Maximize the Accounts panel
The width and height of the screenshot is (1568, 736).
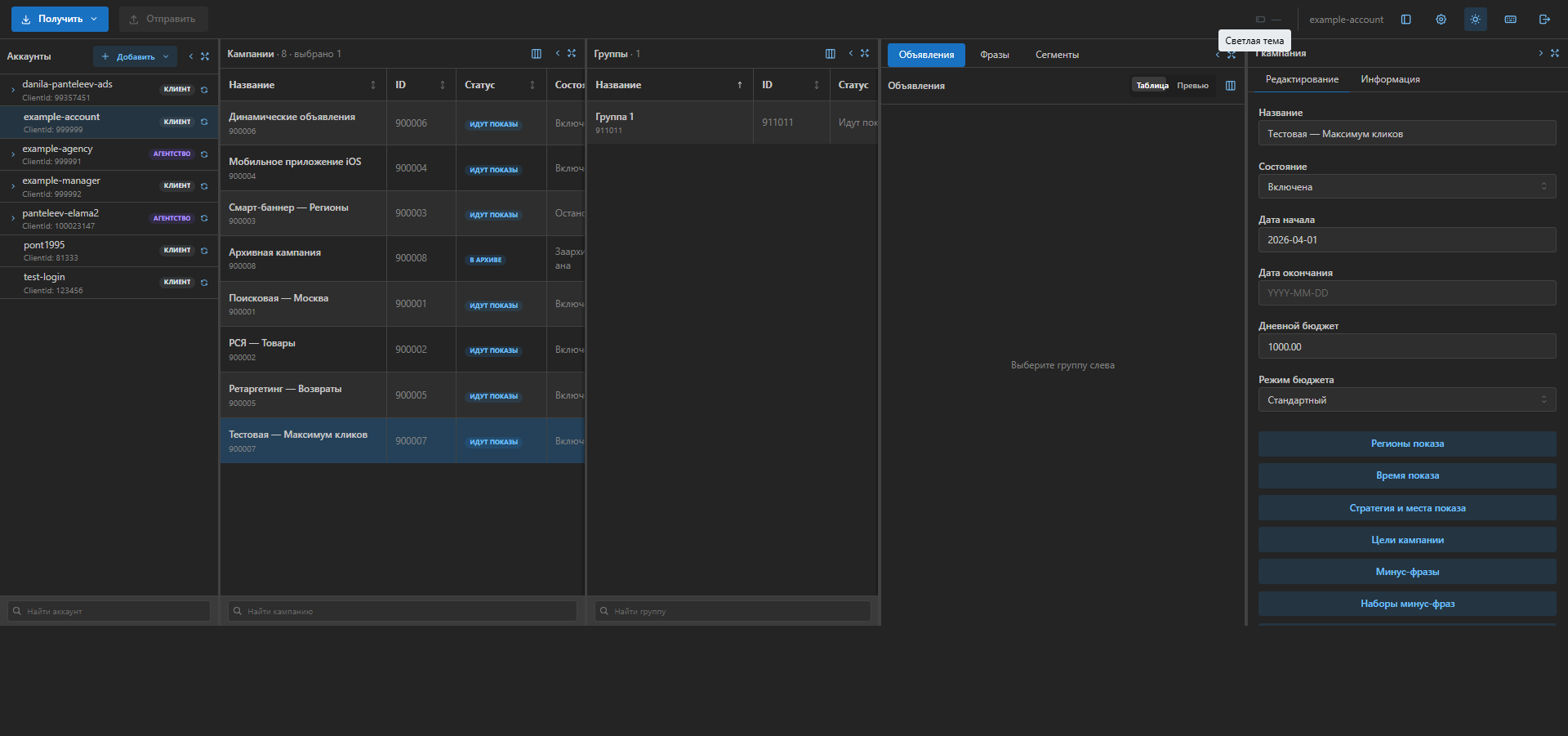tap(205, 56)
